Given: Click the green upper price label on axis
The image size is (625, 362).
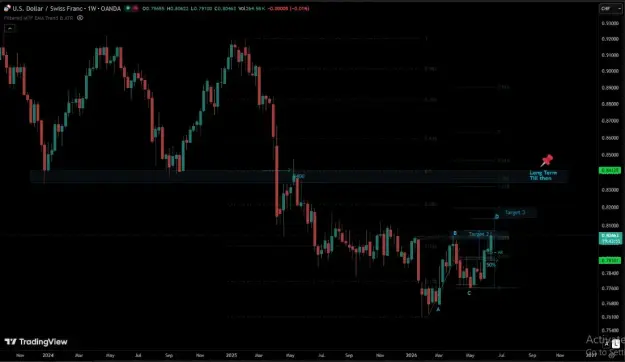Looking at the screenshot, I should click(x=610, y=170).
